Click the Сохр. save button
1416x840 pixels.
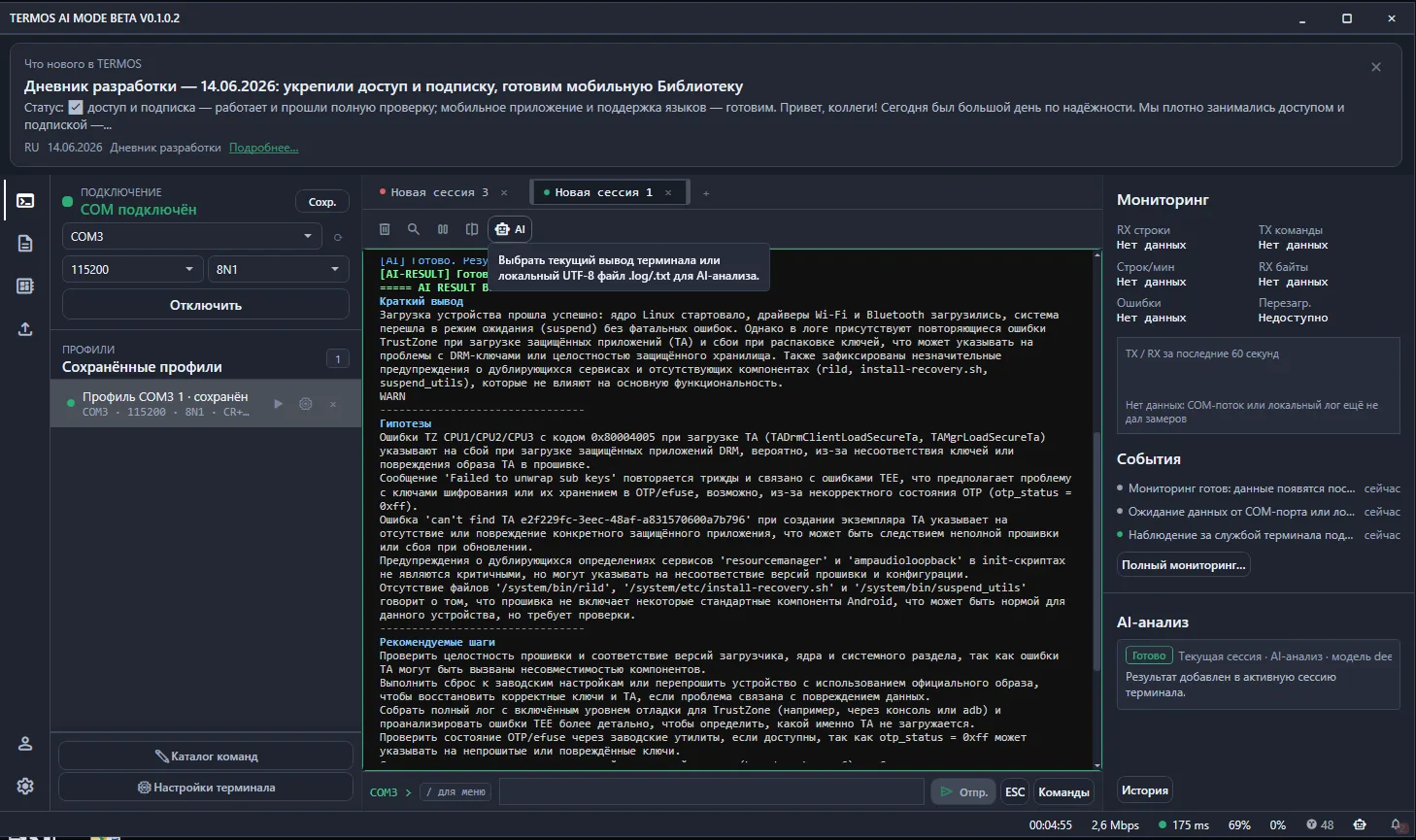(322, 202)
